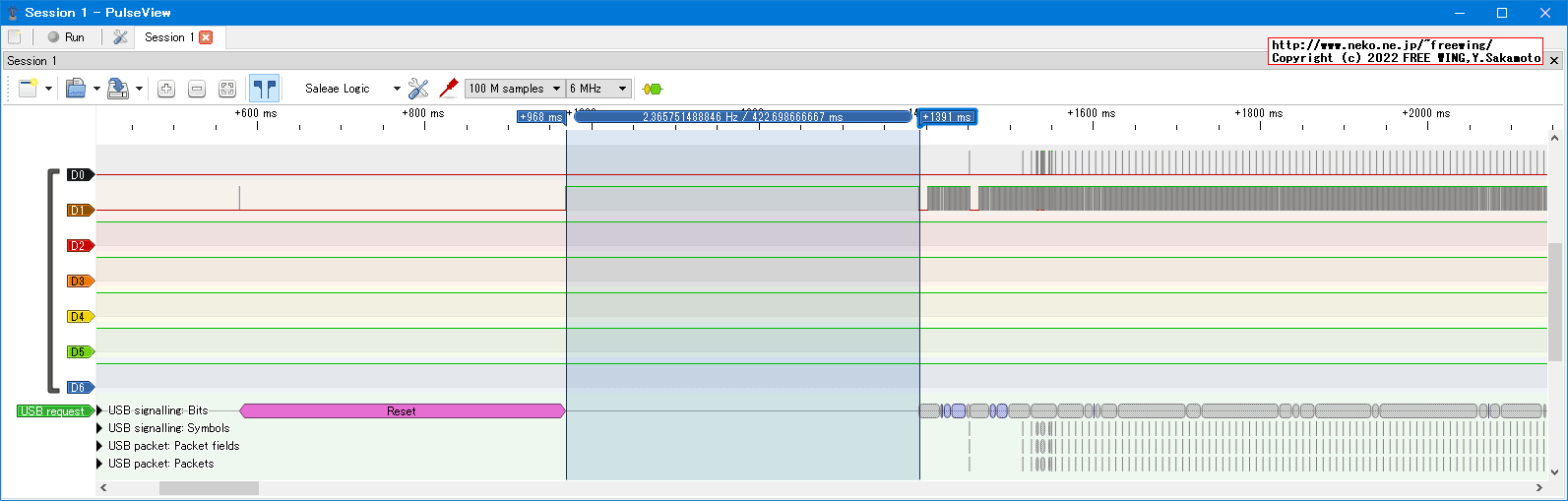Expand the USB signalling: Symbols row
The image size is (1568, 501).
click(99, 428)
